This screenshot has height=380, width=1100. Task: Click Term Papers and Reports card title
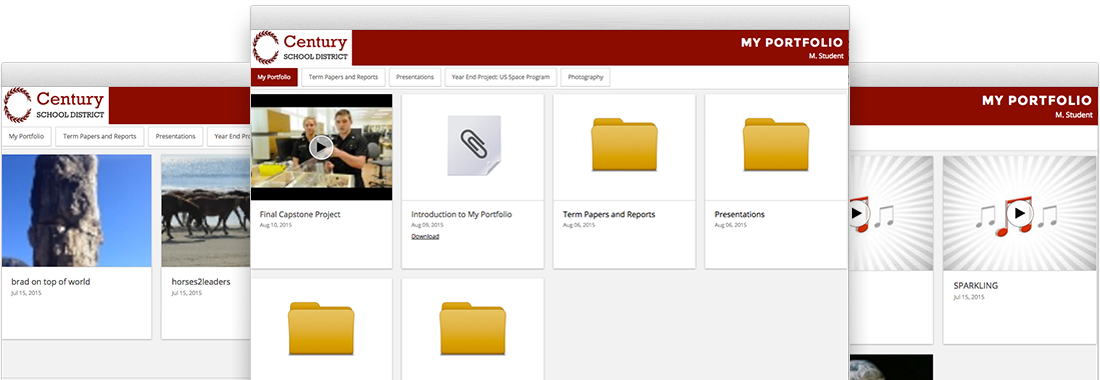pyautogui.click(x=609, y=215)
